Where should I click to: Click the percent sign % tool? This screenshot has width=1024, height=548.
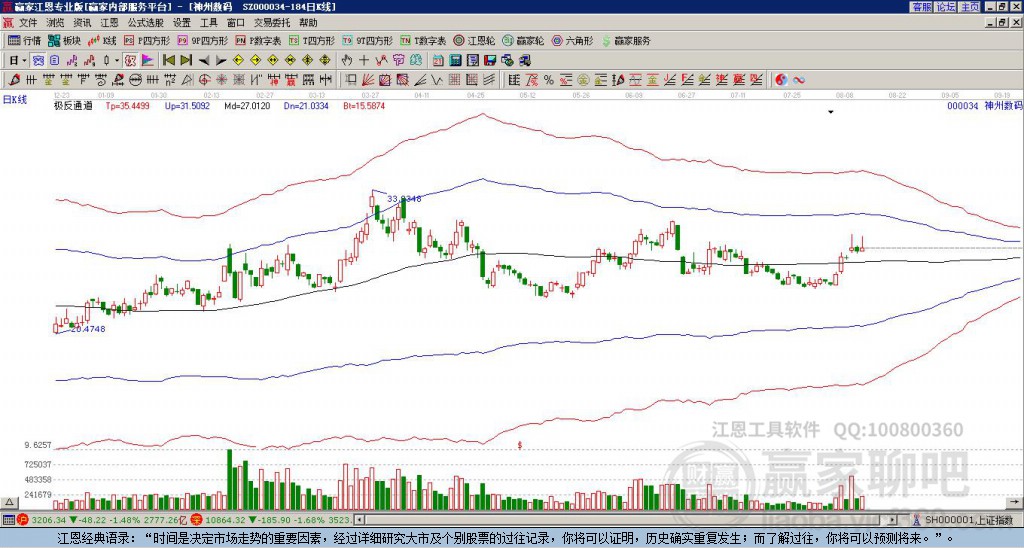tap(549, 80)
